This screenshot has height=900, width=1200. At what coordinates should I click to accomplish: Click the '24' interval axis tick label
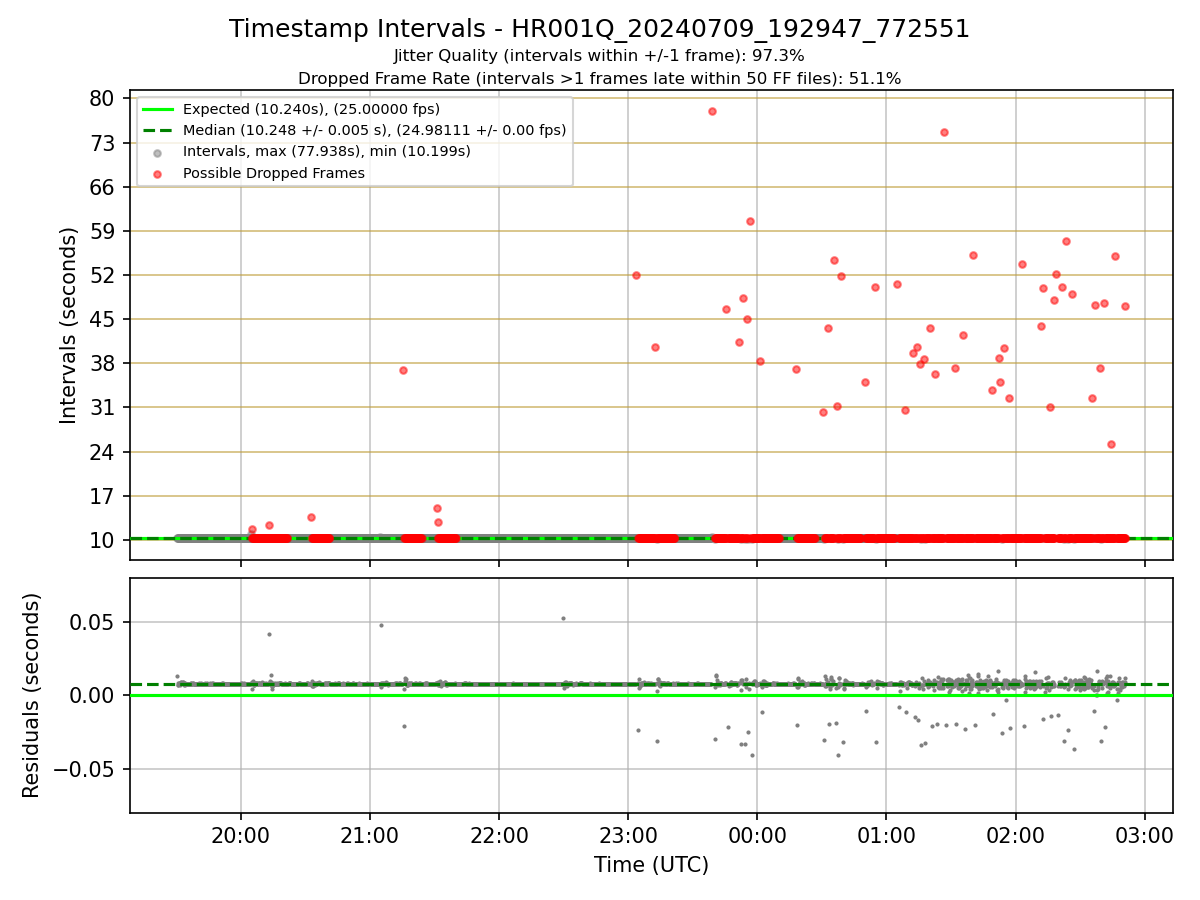(102, 452)
